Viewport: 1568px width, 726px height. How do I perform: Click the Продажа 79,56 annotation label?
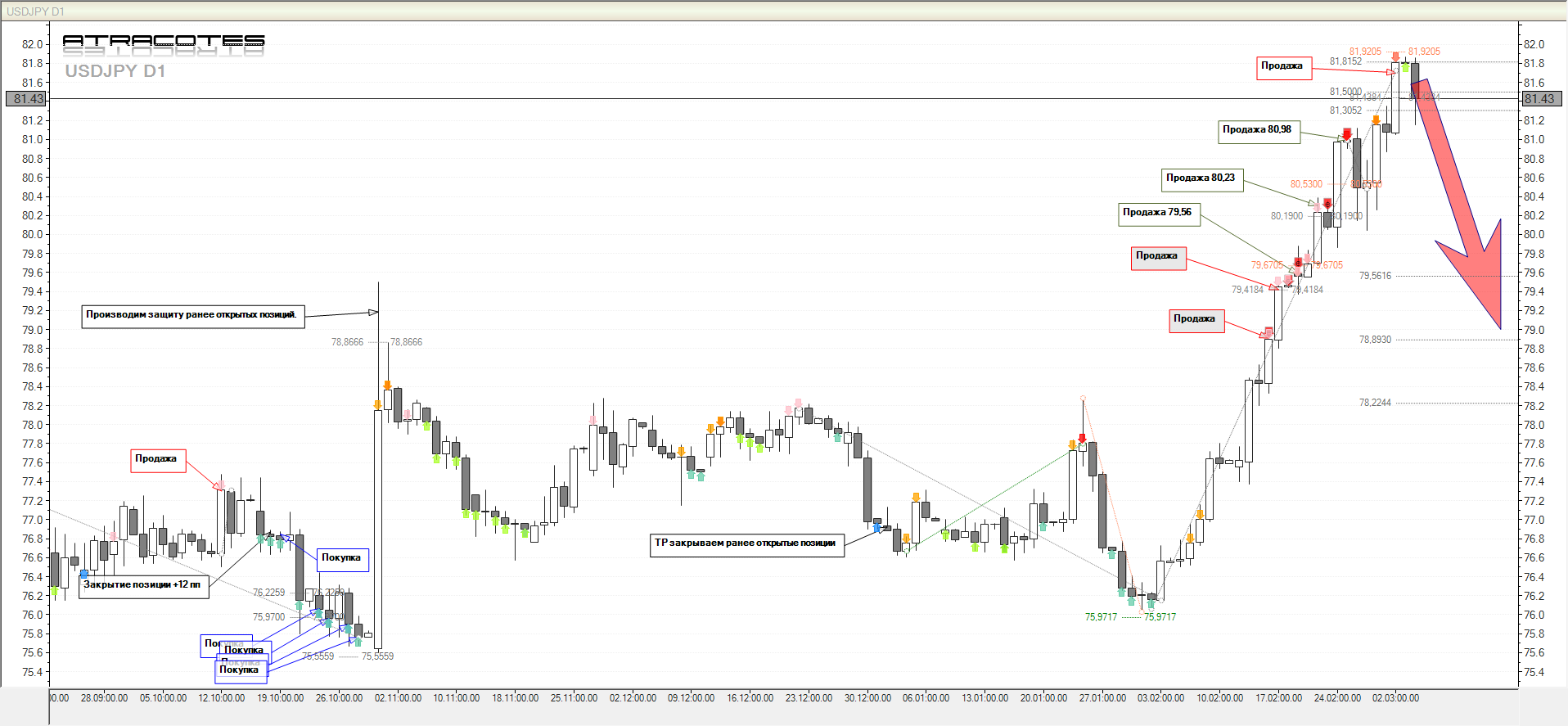1159,213
